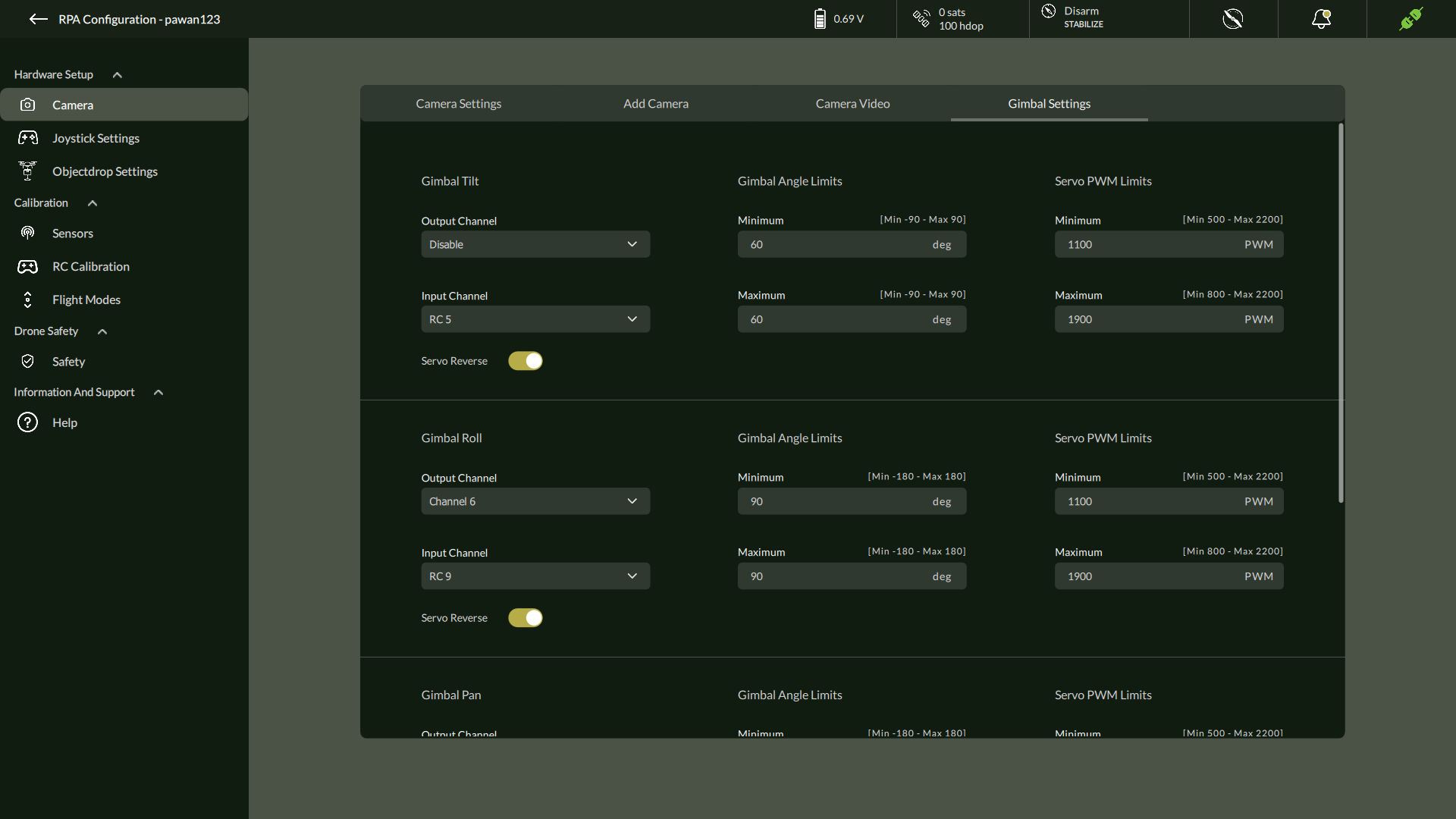Image resolution: width=1456 pixels, height=819 pixels.
Task: Click the Camera sidebar icon
Action: [x=27, y=105]
